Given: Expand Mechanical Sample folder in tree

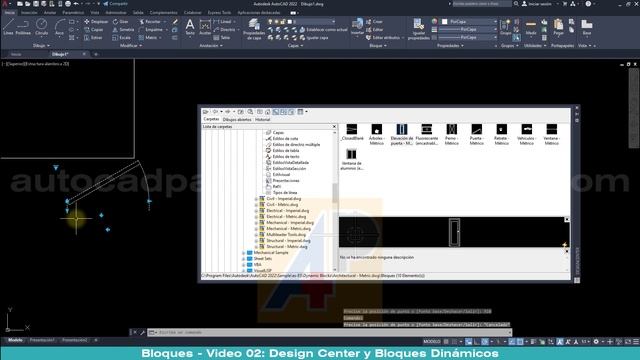Looking at the screenshot, I should pyautogui.click(x=244, y=253).
